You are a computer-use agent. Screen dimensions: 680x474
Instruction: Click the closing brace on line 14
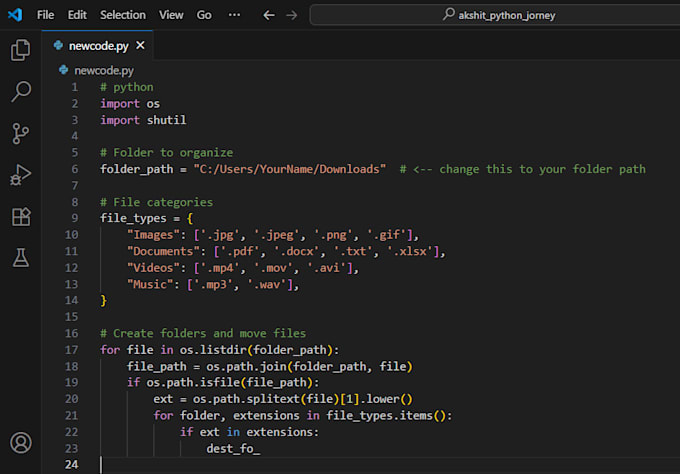pos(103,301)
